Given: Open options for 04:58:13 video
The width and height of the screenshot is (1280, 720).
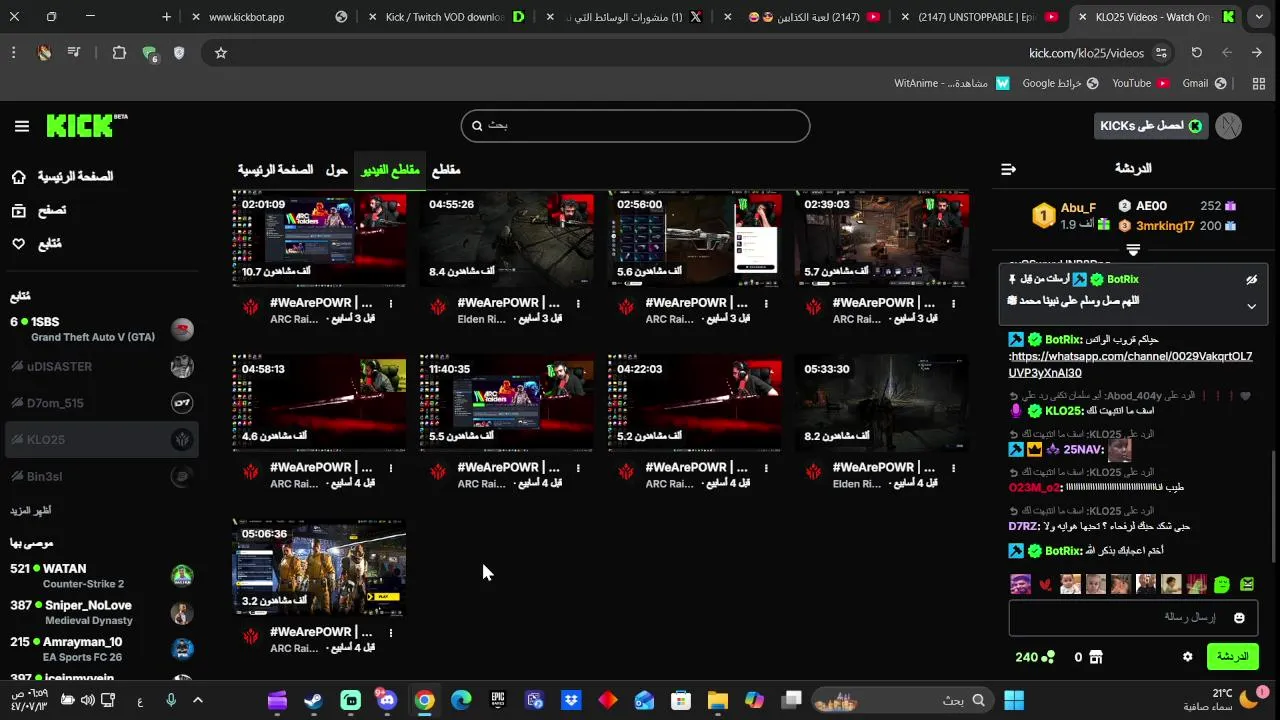Looking at the screenshot, I should click(x=391, y=468).
